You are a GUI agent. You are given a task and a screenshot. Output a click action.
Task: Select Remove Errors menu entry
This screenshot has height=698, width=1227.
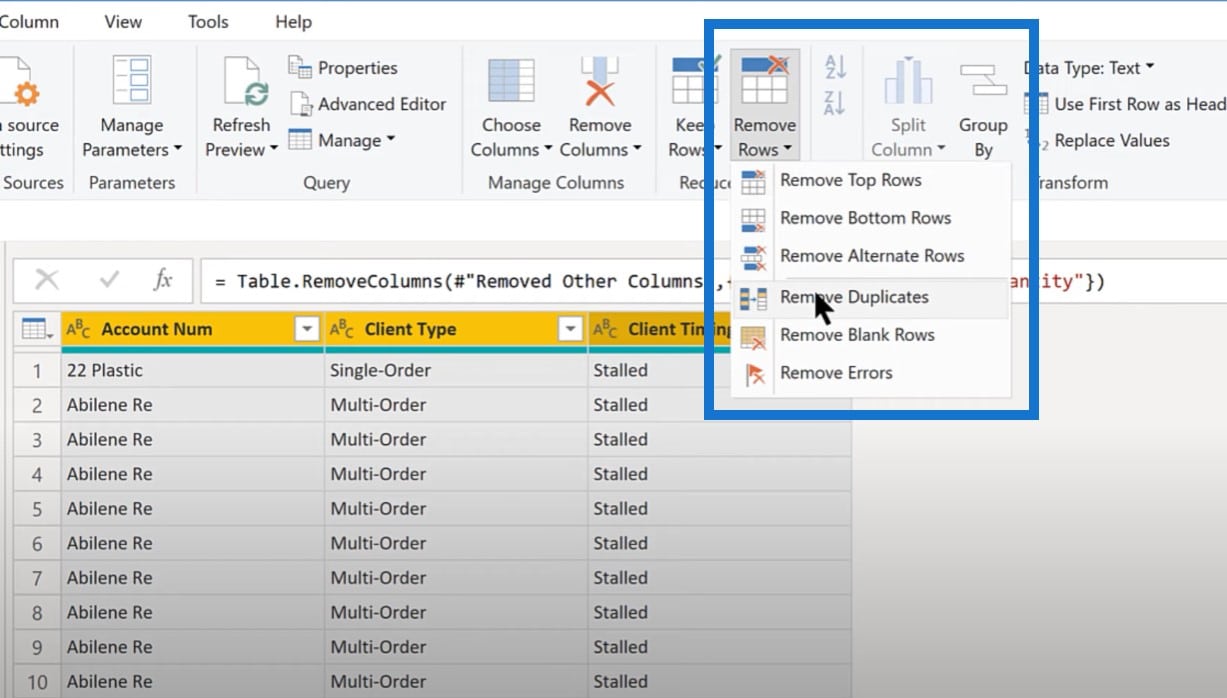870,374
